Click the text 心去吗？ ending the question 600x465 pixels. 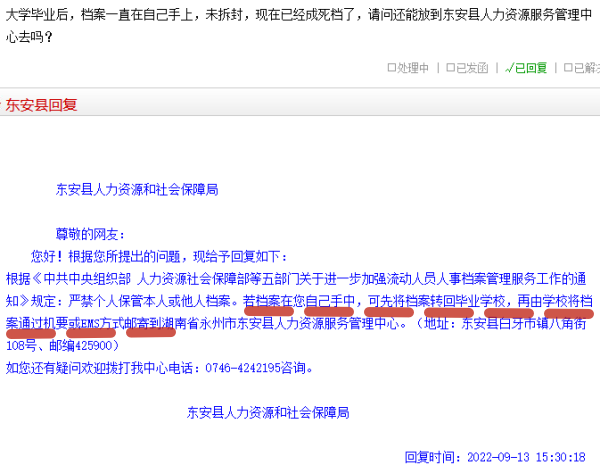click(29, 38)
